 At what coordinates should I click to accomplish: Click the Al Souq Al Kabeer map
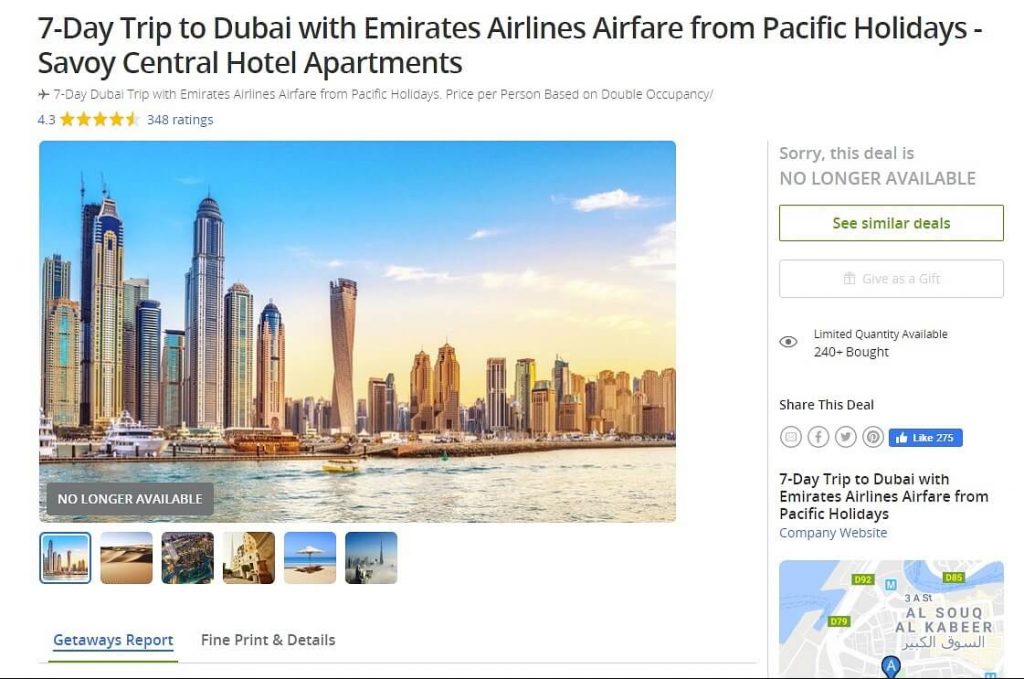(x=891, y=618)
